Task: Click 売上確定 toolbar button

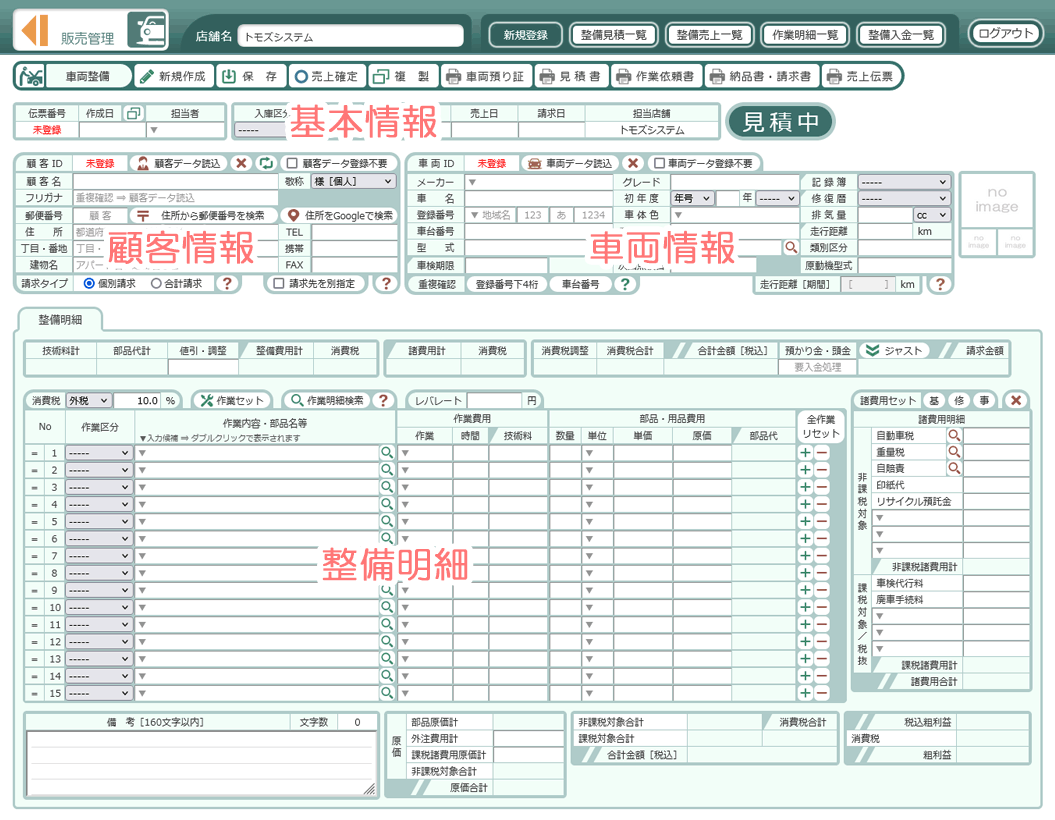Action: tap(328, 77)
